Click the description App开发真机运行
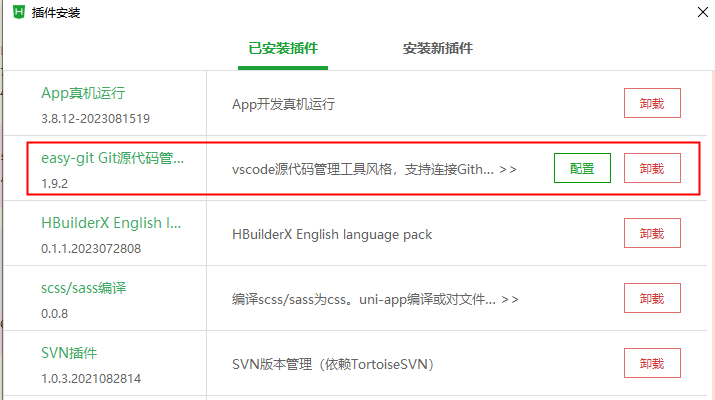715x400 pixels. (x=284, y=104)
